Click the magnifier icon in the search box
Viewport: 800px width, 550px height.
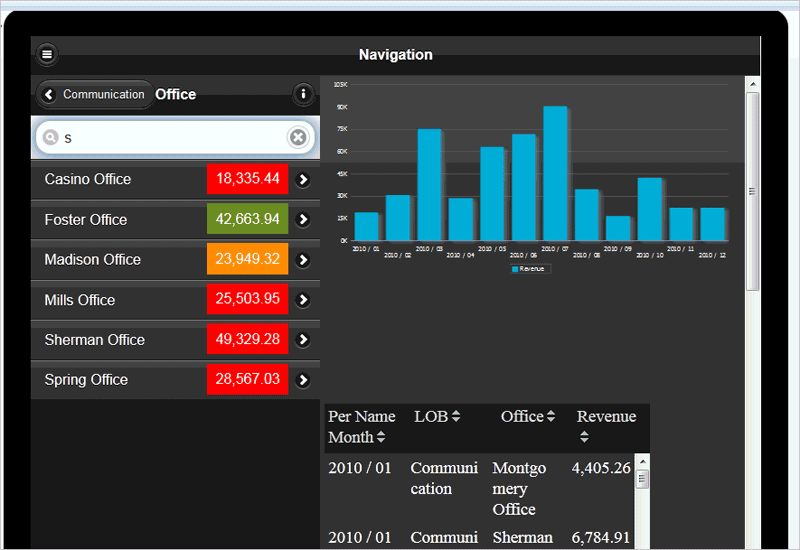[x=51, y=137]
